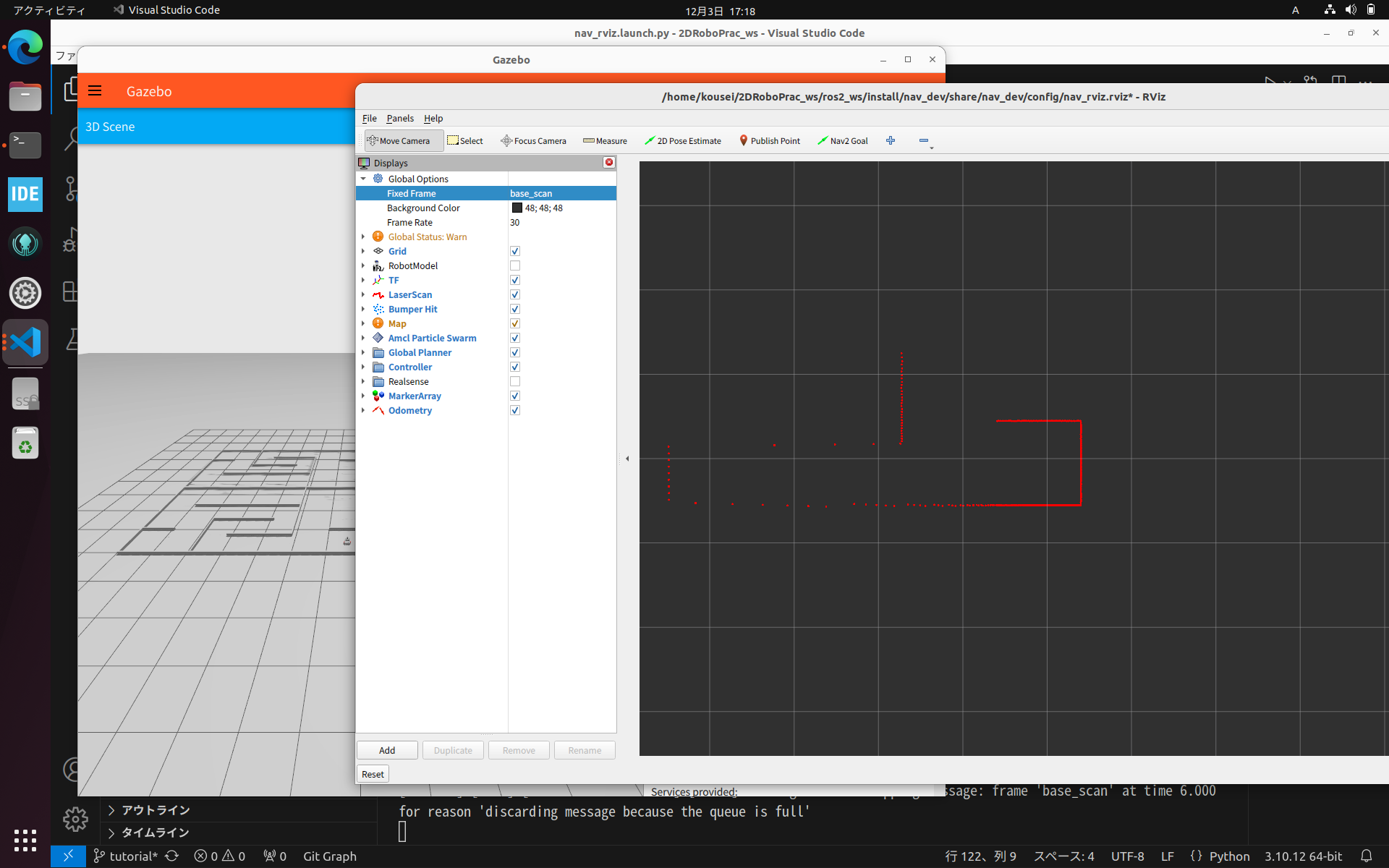Select the 2D Pose Estimate tool

click(683, 140)
